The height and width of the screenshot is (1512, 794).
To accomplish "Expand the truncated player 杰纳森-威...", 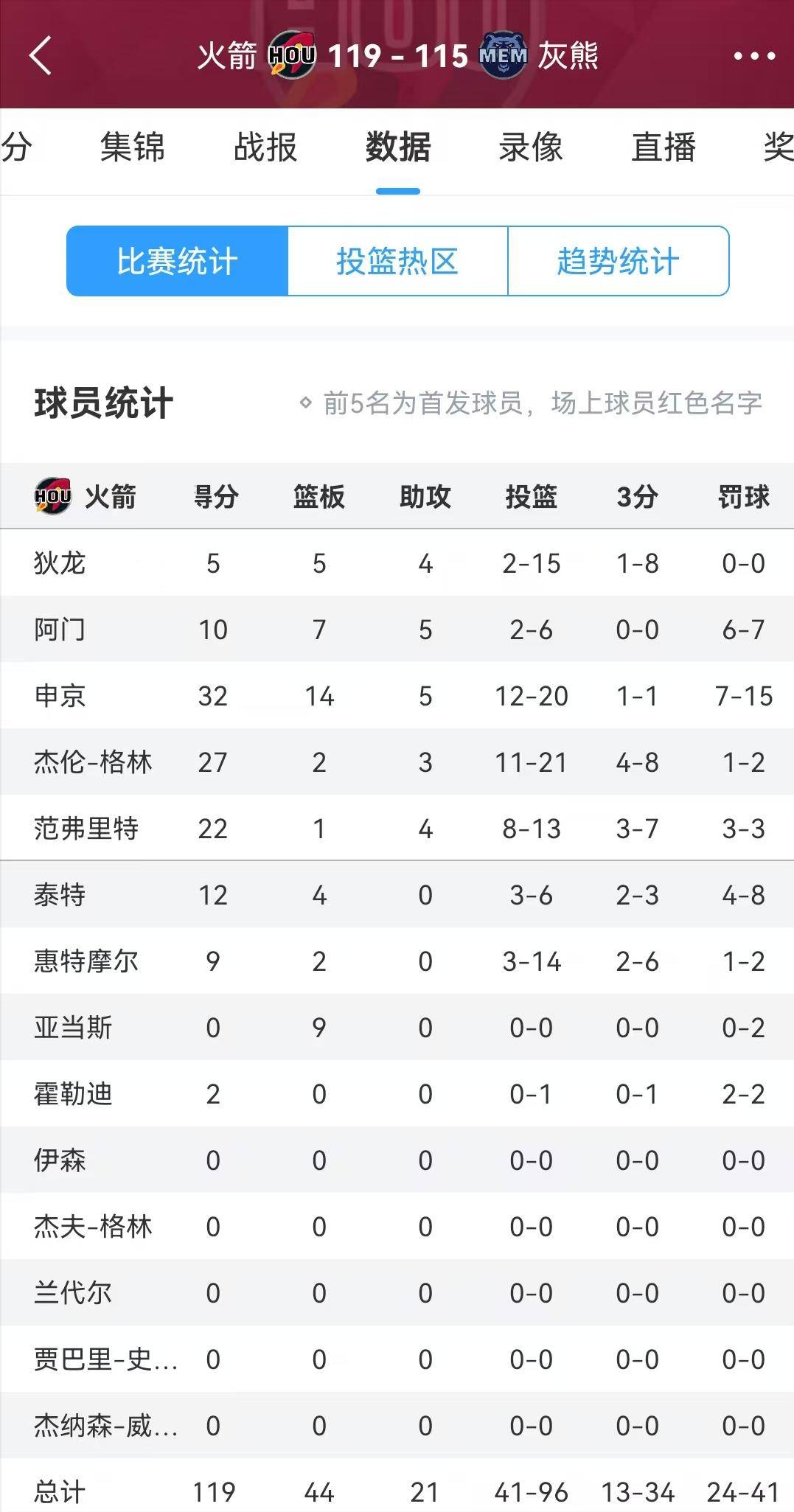I will tap(105, 1425).
